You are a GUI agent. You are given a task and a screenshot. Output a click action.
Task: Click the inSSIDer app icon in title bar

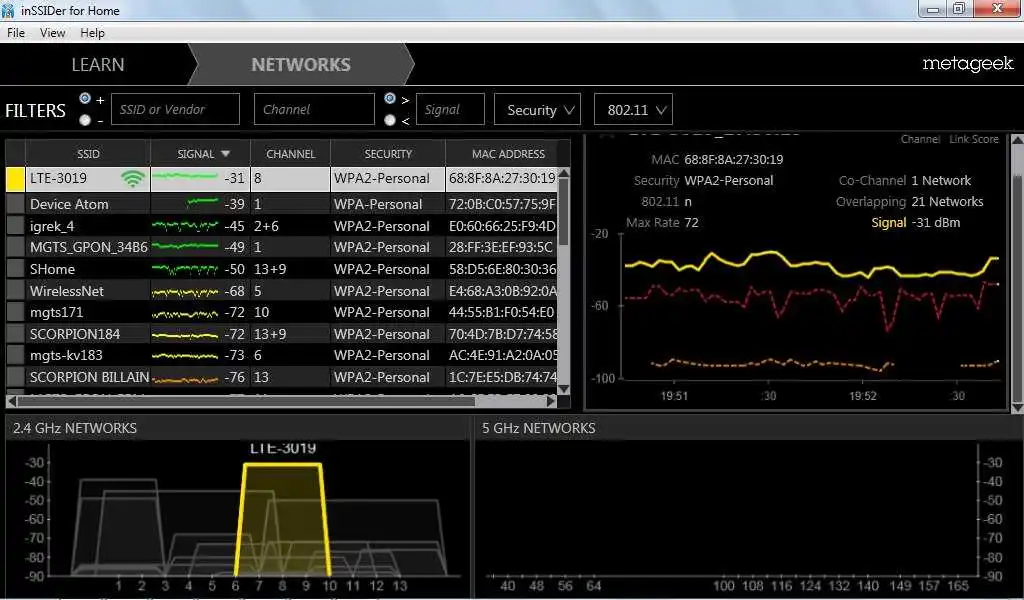pos(8,10)
